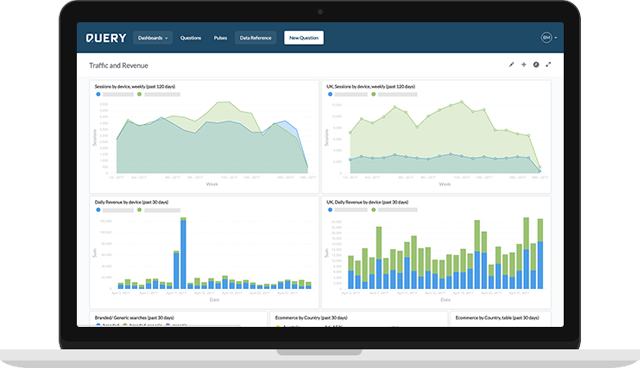Click blue legend dot in first Daily Revenue card
Viewport: 640px width, 368px height.
click(98, 210)
